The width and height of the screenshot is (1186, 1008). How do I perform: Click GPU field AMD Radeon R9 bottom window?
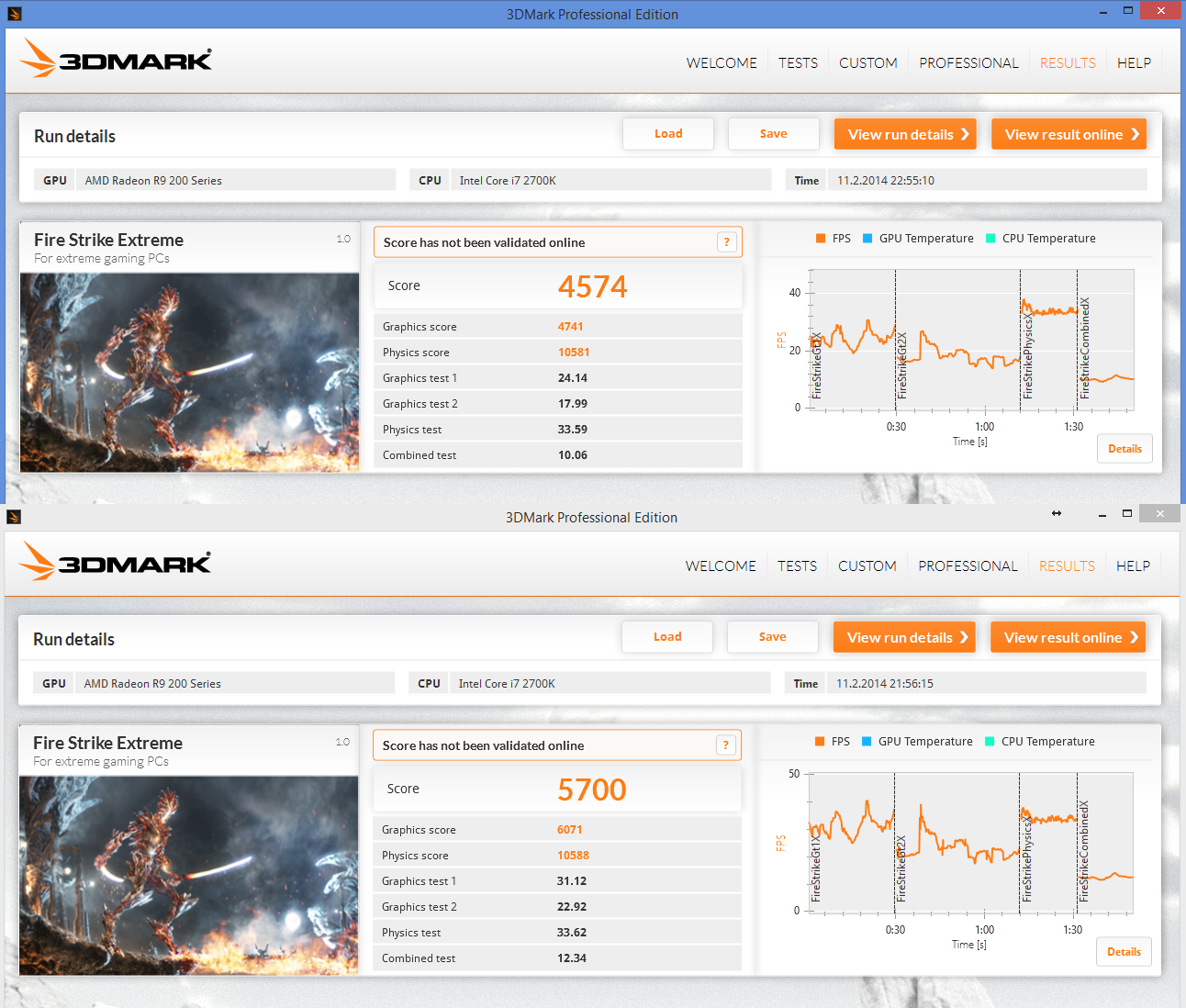click(235, 683)
